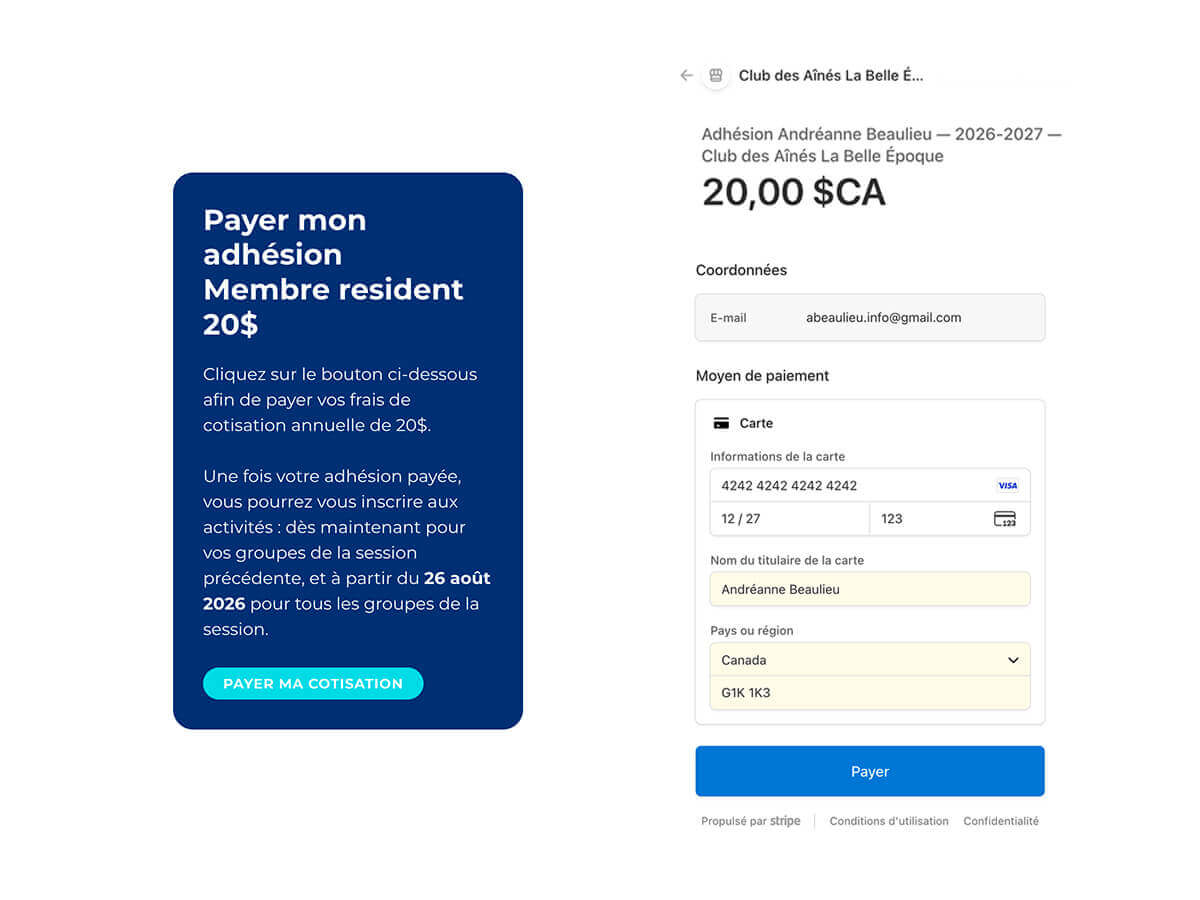Click the Stripe logo in the footer
The height and width of the screenshot is (900, 1200).
(x=785, y=821)
